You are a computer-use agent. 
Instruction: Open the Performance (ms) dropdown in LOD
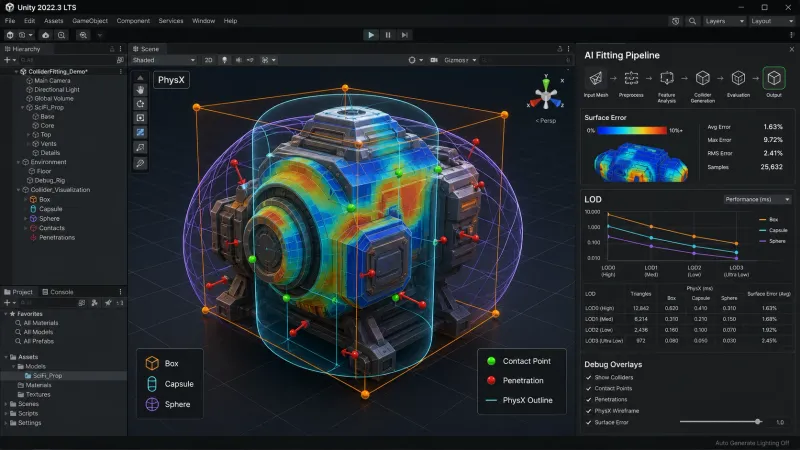(x=757, y=199)
